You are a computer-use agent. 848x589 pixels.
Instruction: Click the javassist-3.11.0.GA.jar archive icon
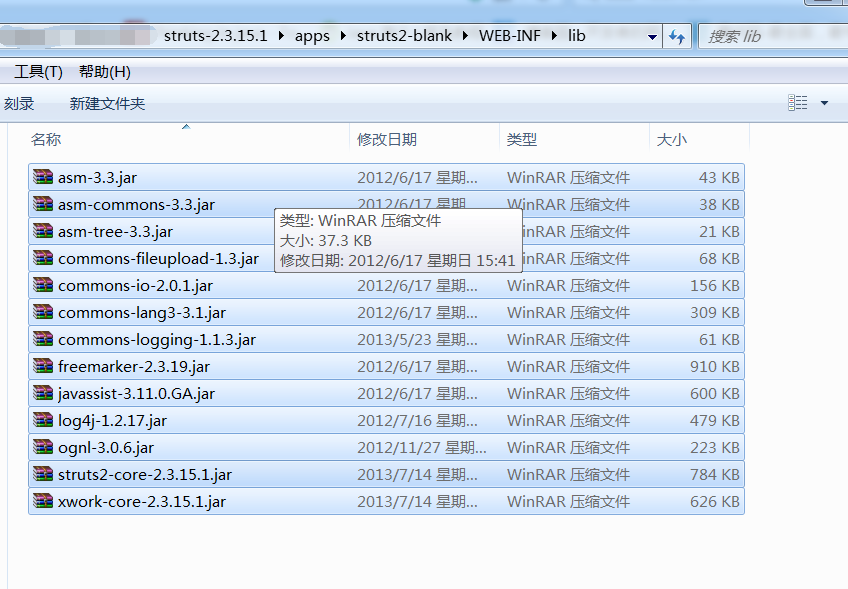point(43,393)
